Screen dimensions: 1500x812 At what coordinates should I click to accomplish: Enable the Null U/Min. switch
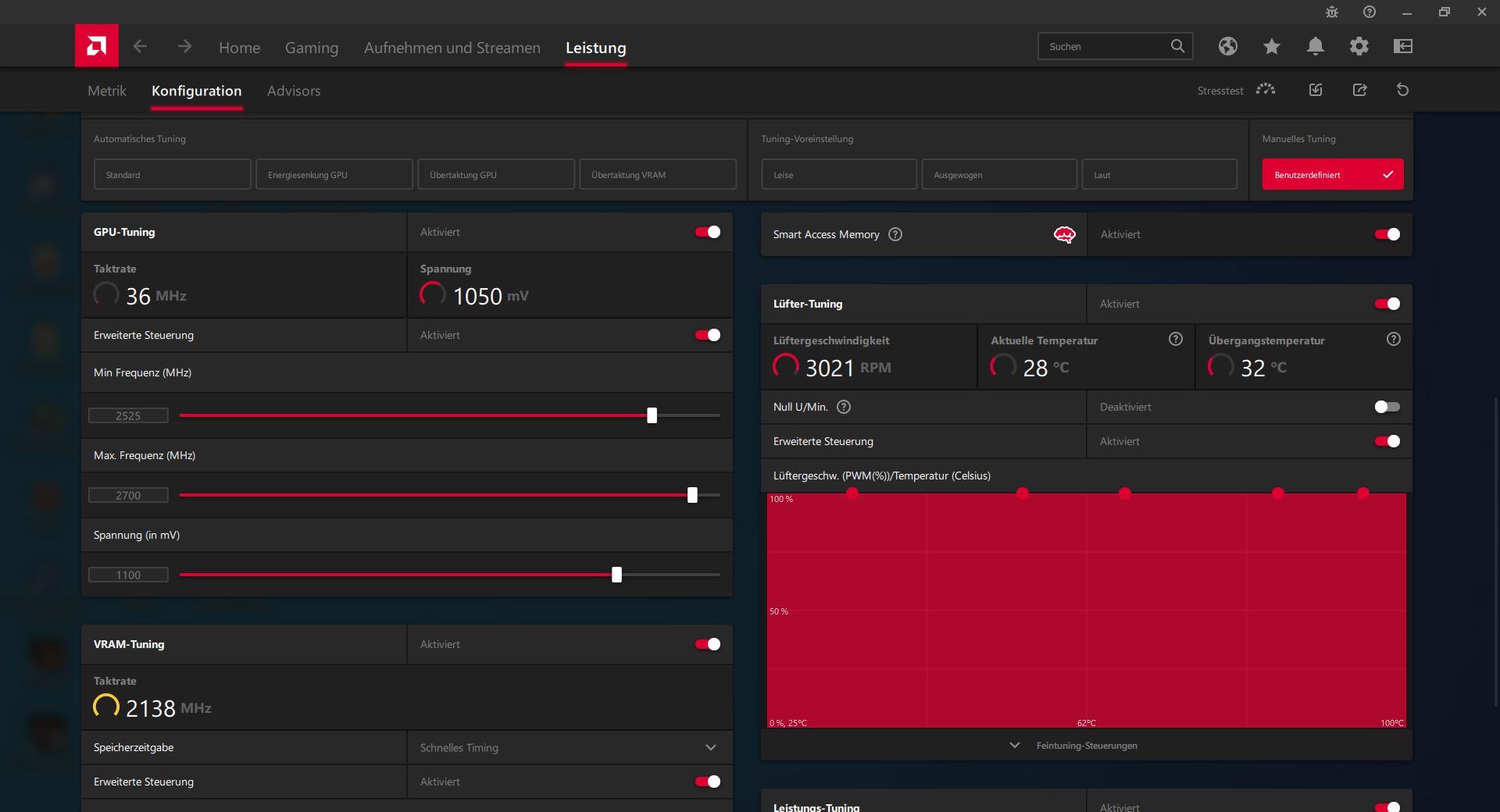click(x=1387, y=407)
